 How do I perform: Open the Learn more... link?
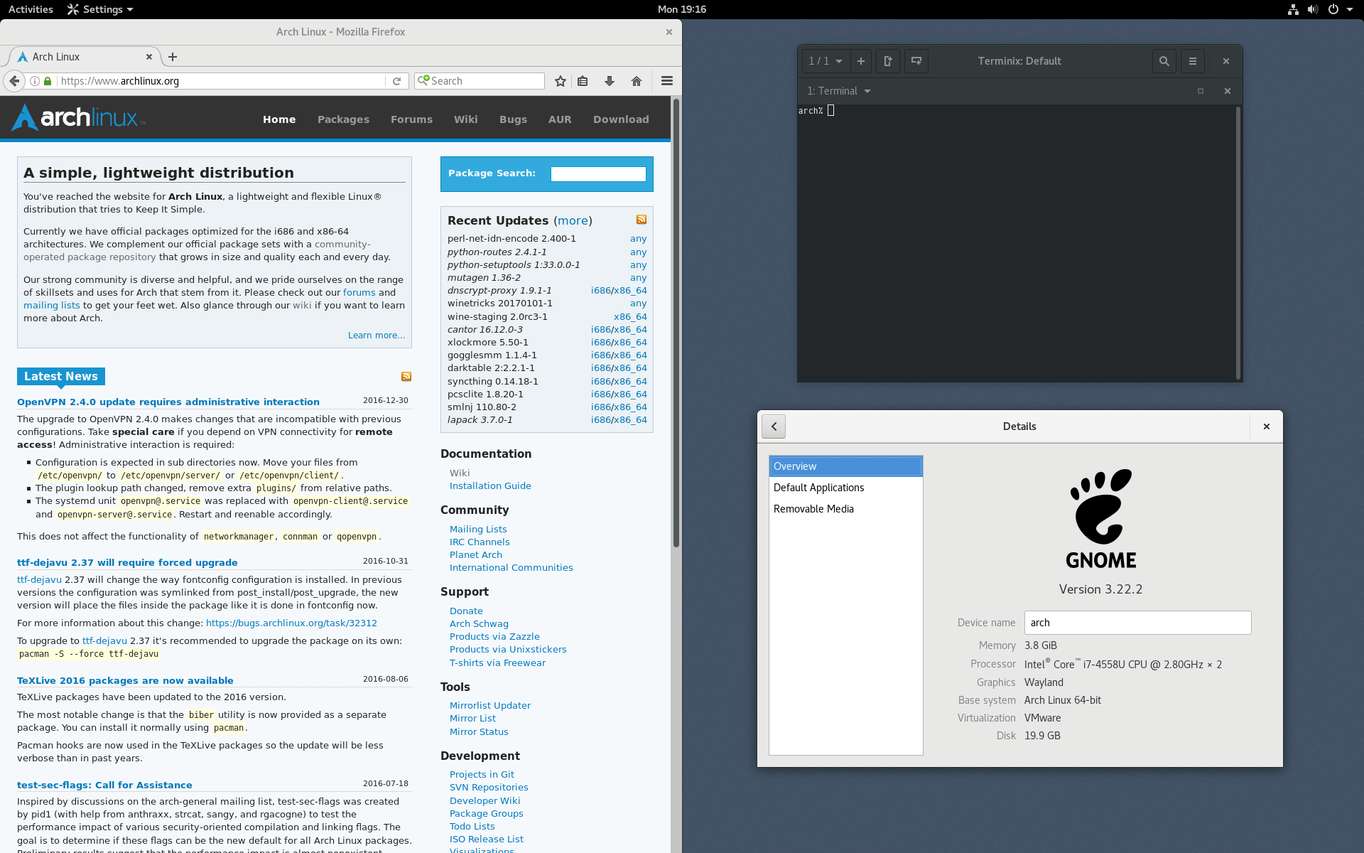tap(376, 335)
